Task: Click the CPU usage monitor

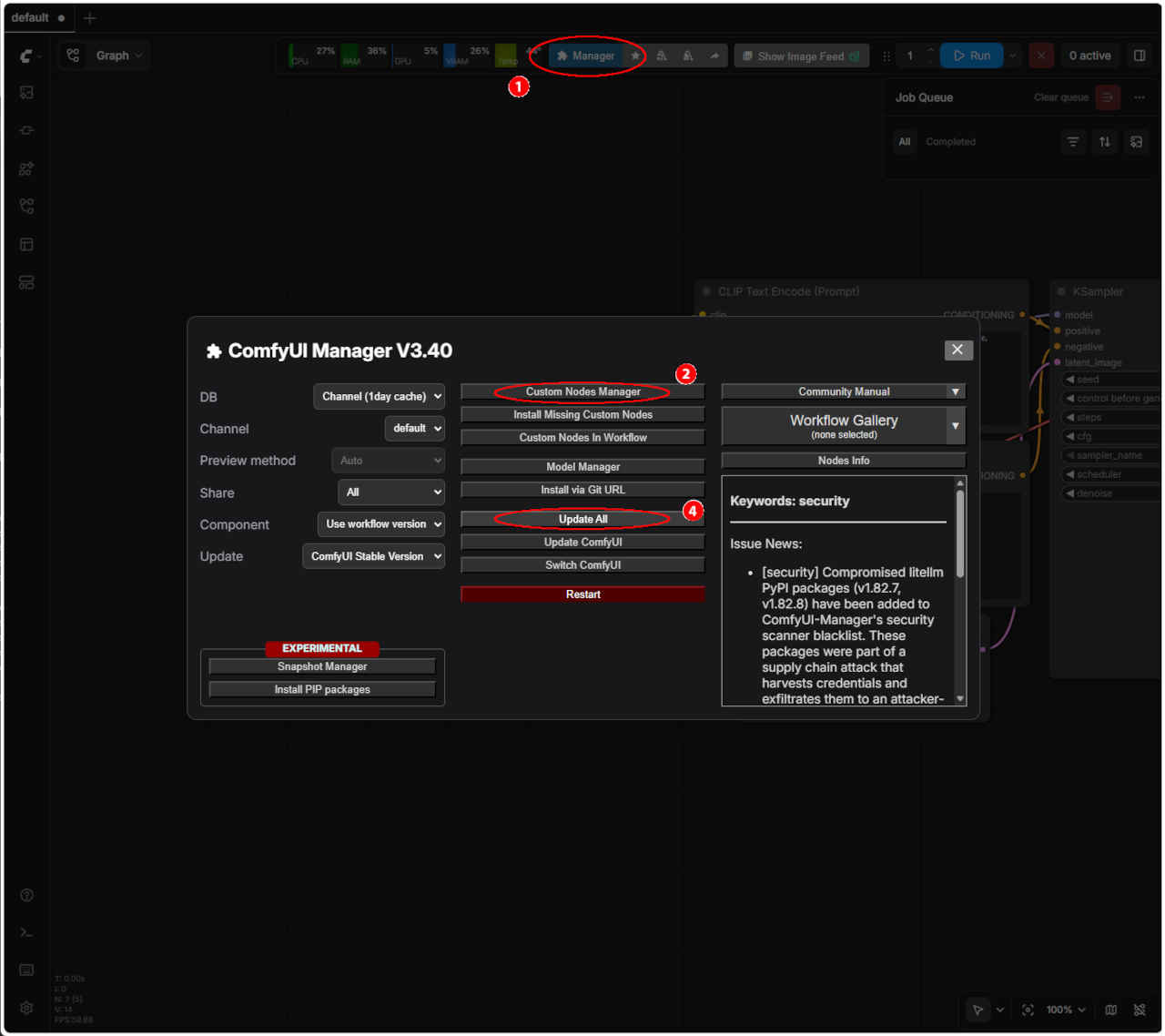Action: (x=313, y=56)
